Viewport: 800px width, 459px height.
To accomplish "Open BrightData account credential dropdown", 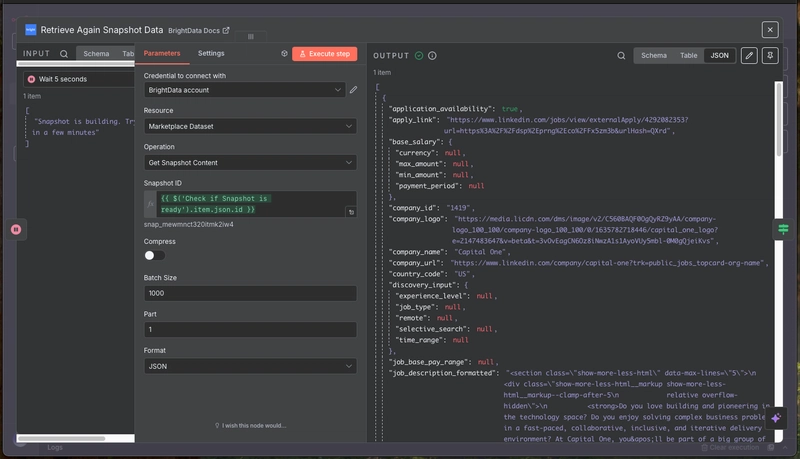I will point(244,90).
